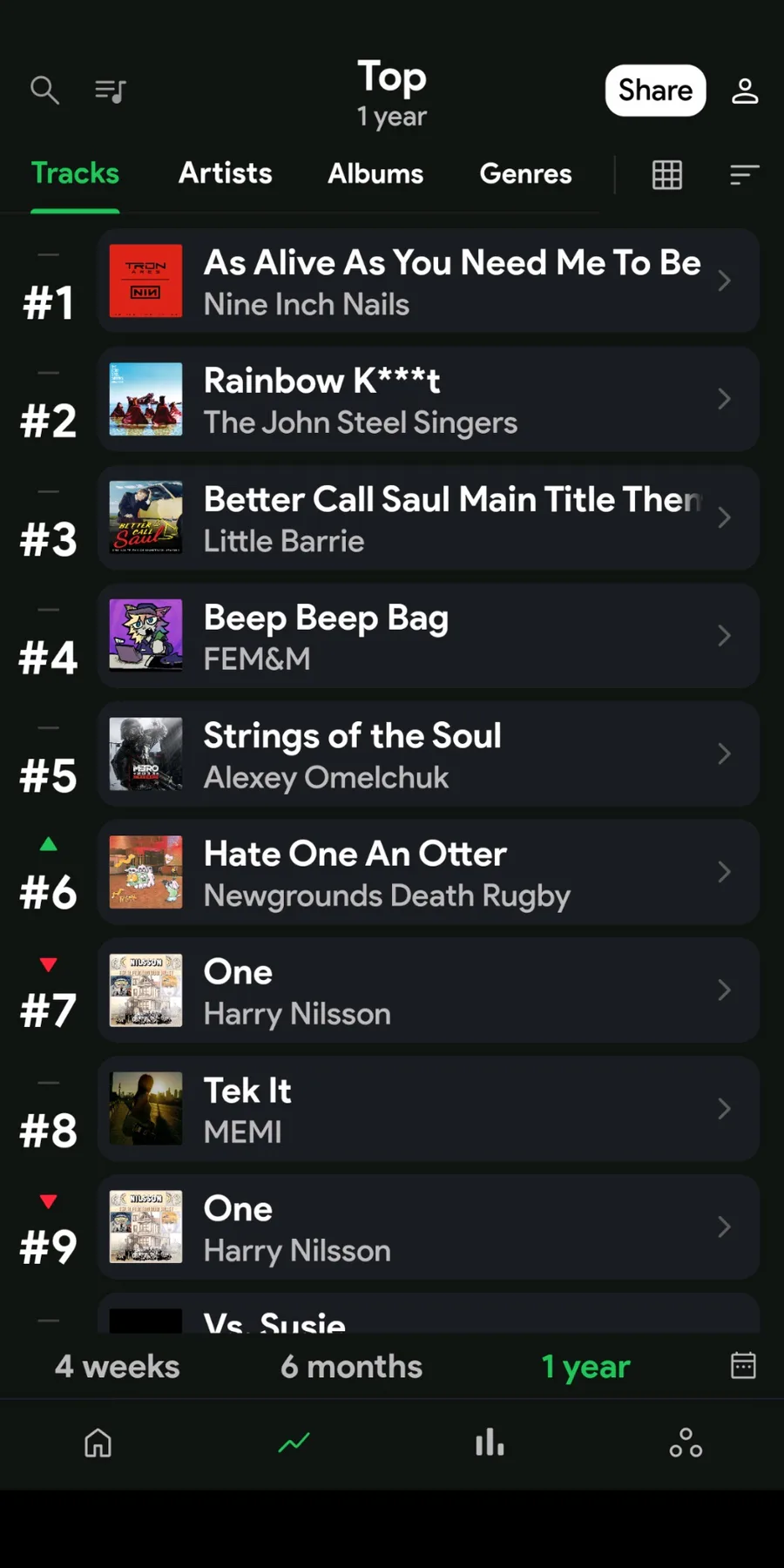This screenshot has height=1568, width=784.
Task: Expand Tek It track chevron
Action: click(x=724, y=1109)
